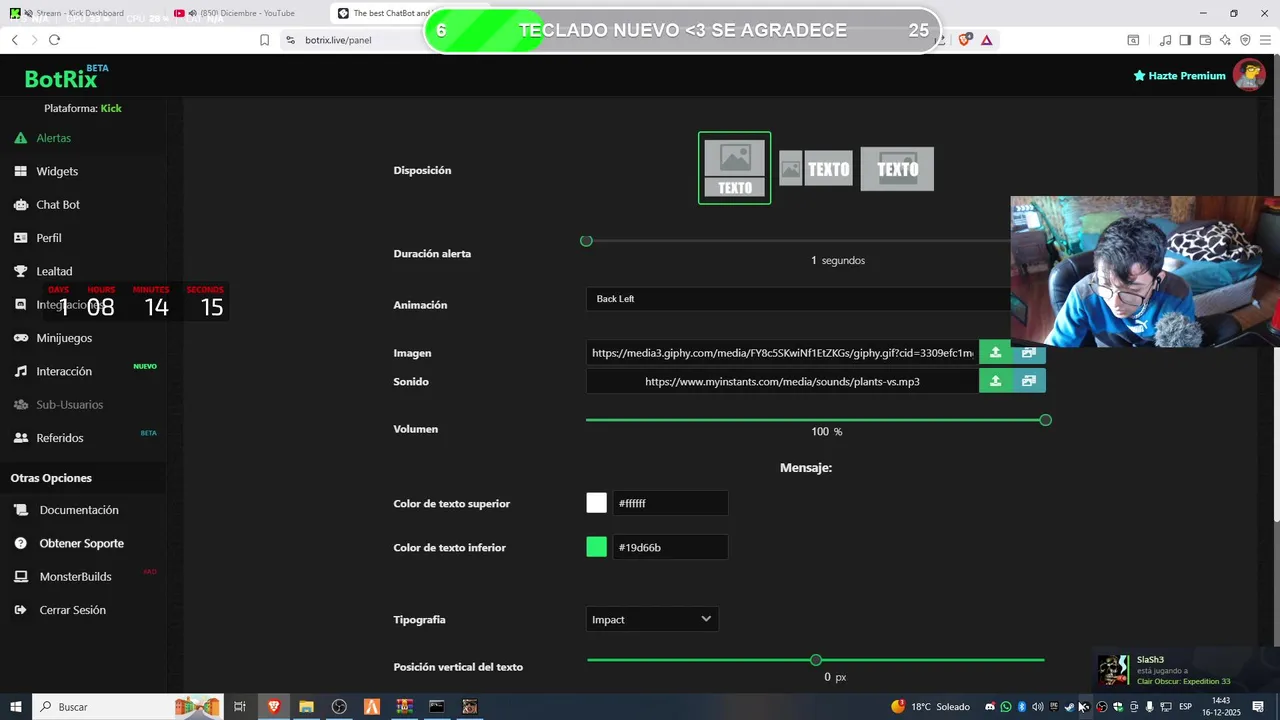The height and width of the screenshot is (720, 1280).
Task: Open the Widgets sidebar icon
Action: pyautogui.click(x=20, y=171)
